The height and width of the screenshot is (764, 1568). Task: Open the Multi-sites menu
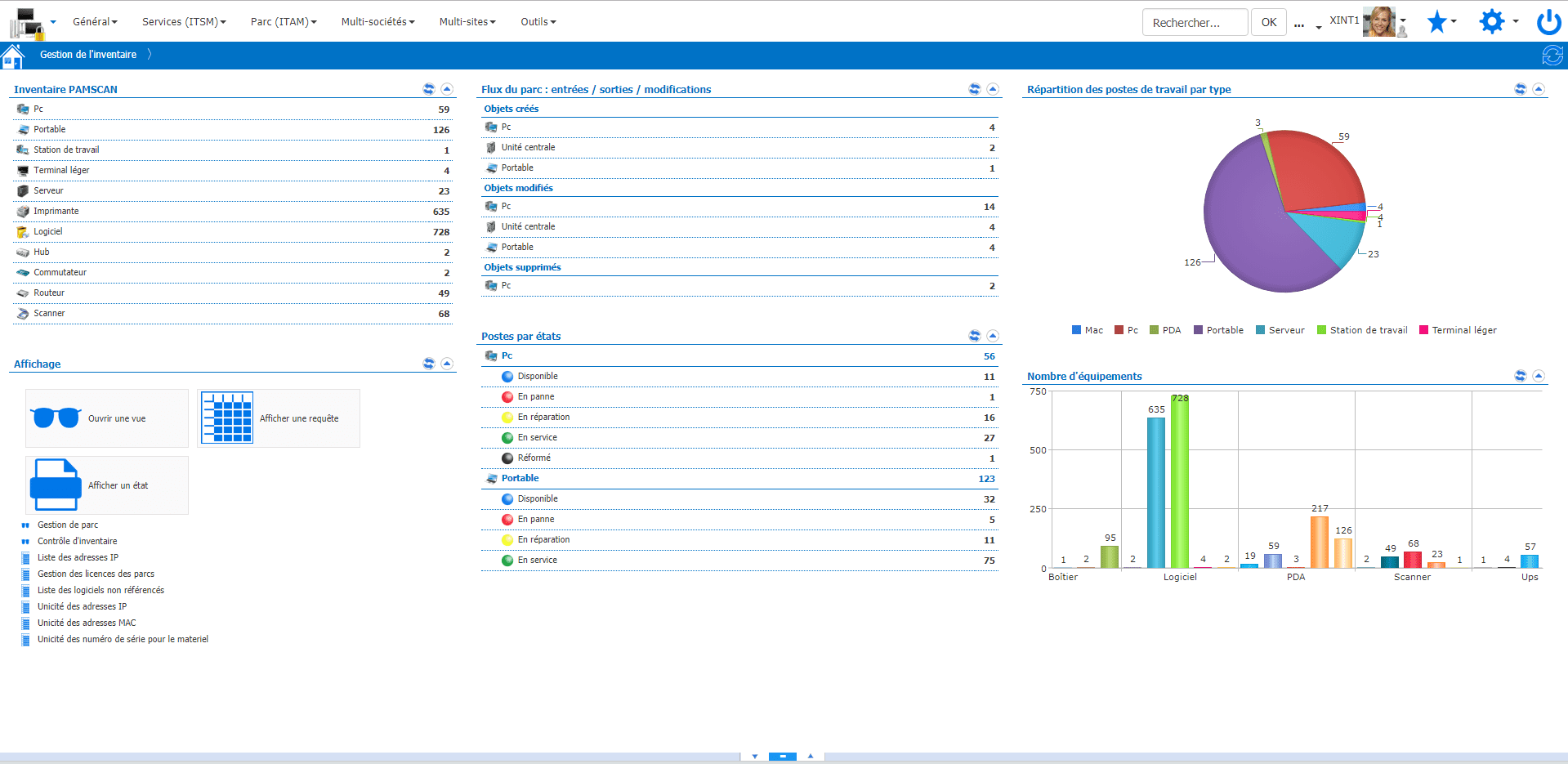click(x=467, y=22)
